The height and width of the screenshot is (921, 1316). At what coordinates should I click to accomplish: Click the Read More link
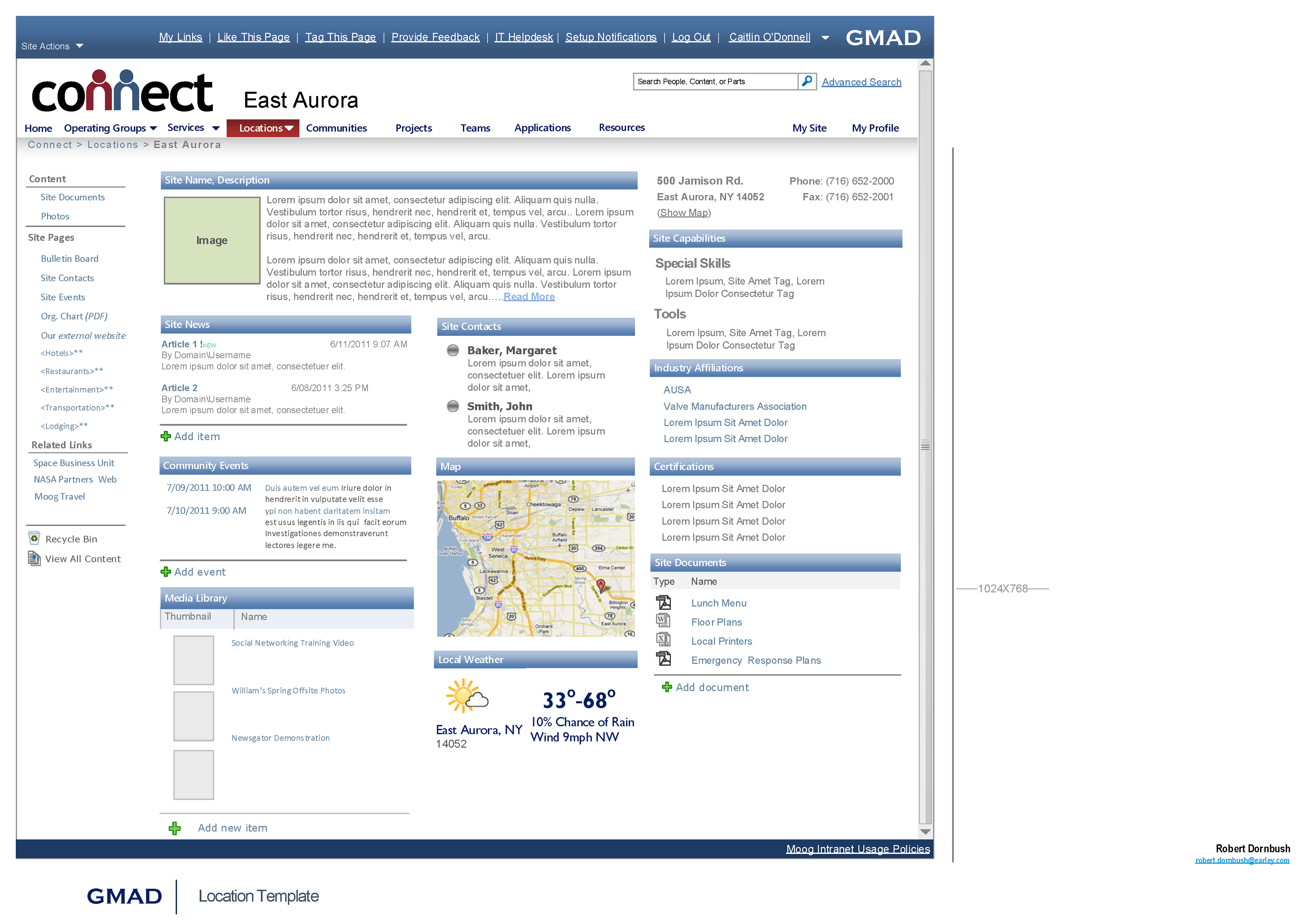[x=528, y=296]
